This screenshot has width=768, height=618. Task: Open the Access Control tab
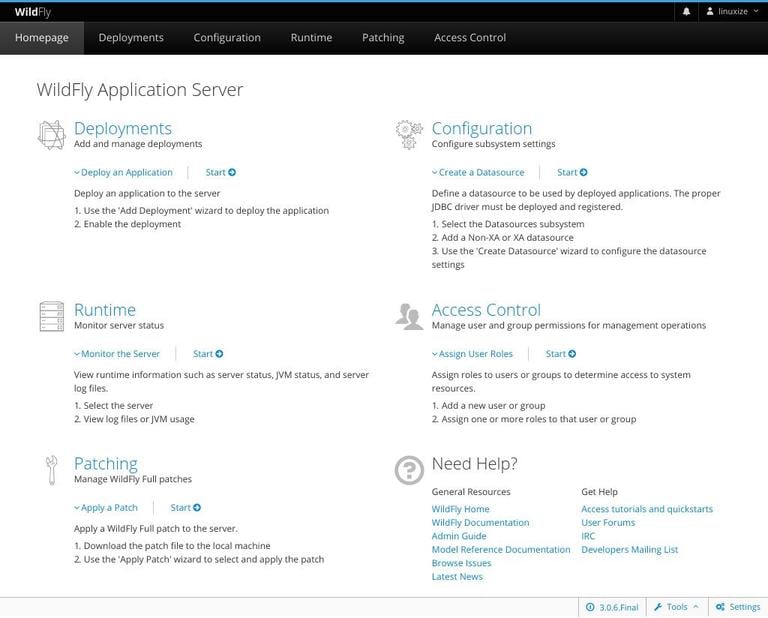coord(469,38)
